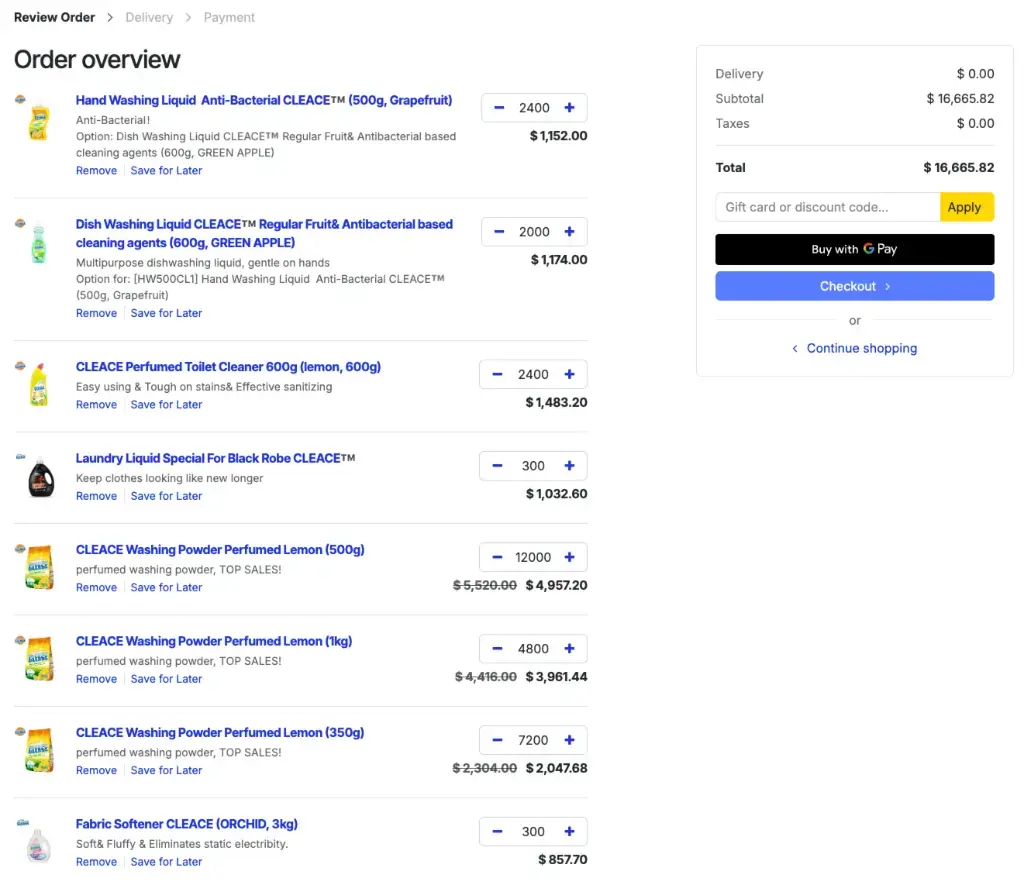This screenshot has width=1024, height=885.
Task: Switch to the Payment step
Action: tap(229, 17)
